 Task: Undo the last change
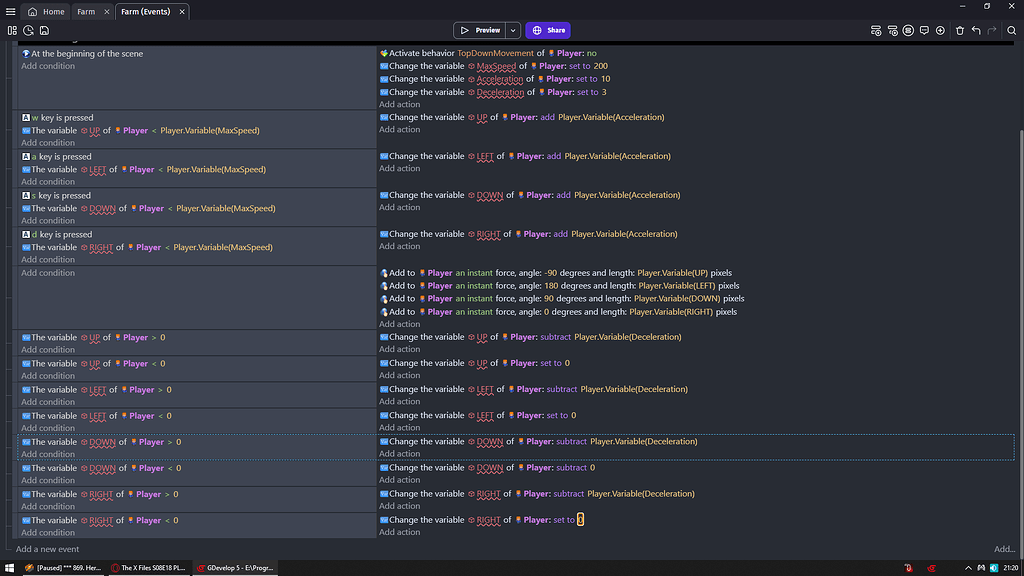976,30
